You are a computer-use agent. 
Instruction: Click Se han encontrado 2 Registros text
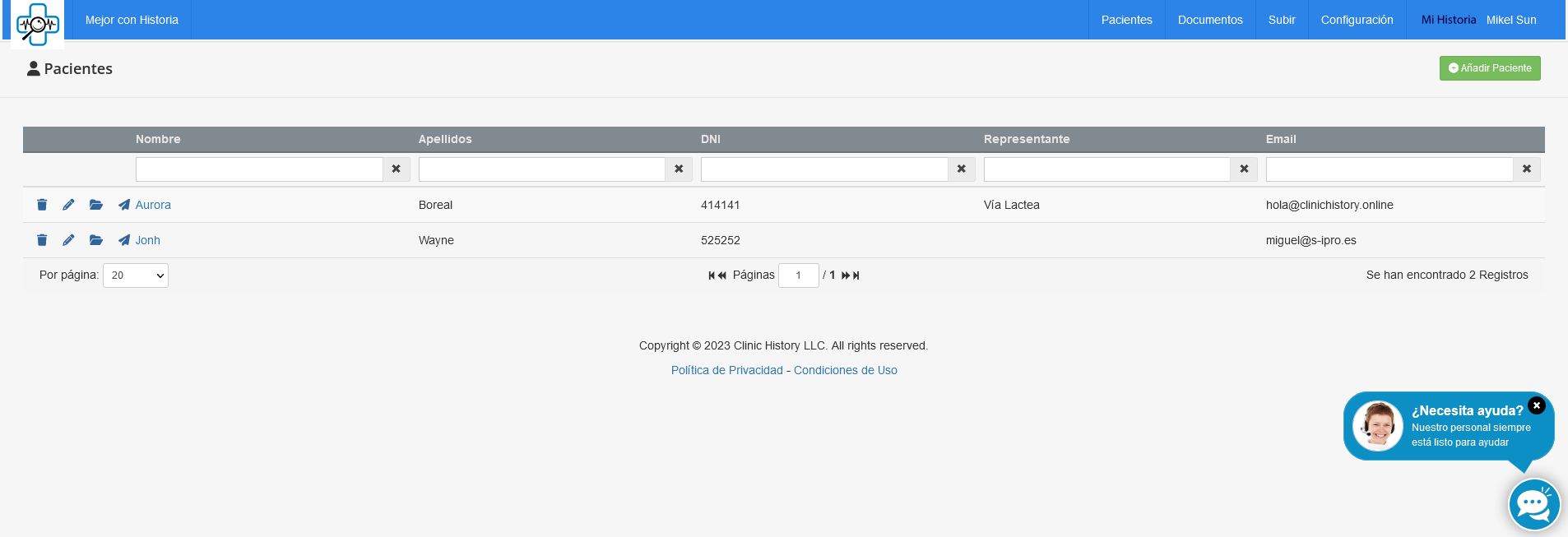1447,275
